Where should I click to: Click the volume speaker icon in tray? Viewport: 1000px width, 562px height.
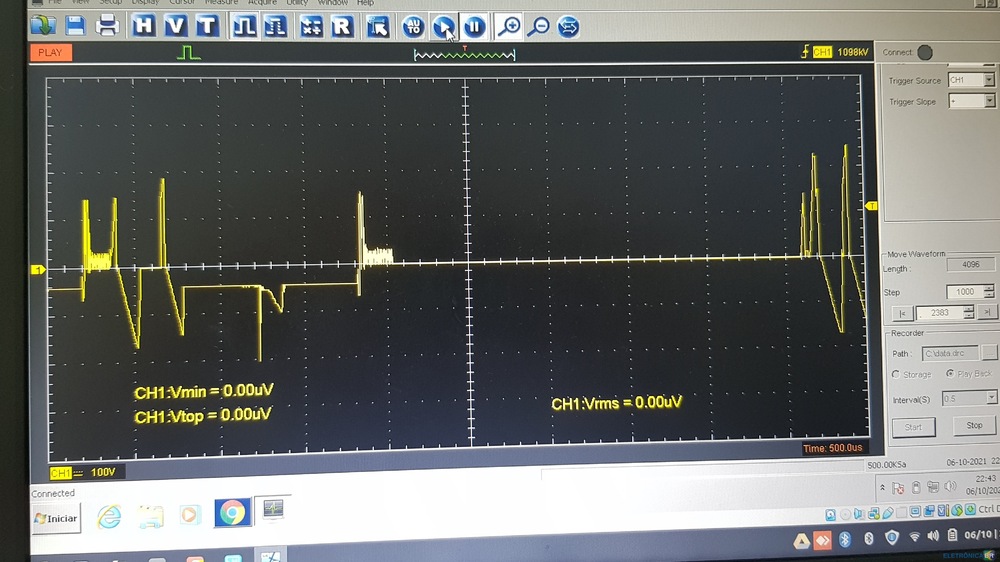(933, 536)
